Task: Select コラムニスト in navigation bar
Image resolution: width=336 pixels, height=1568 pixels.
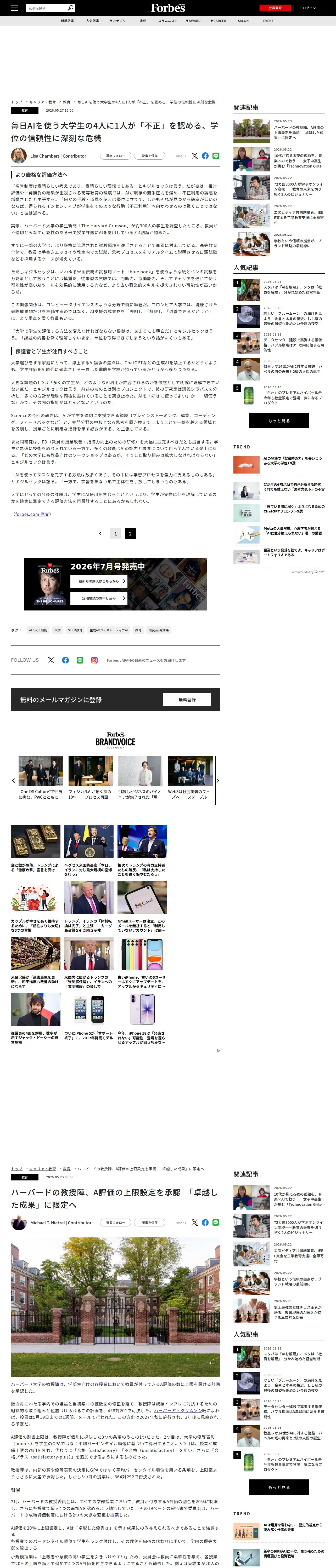Action: 168,21
